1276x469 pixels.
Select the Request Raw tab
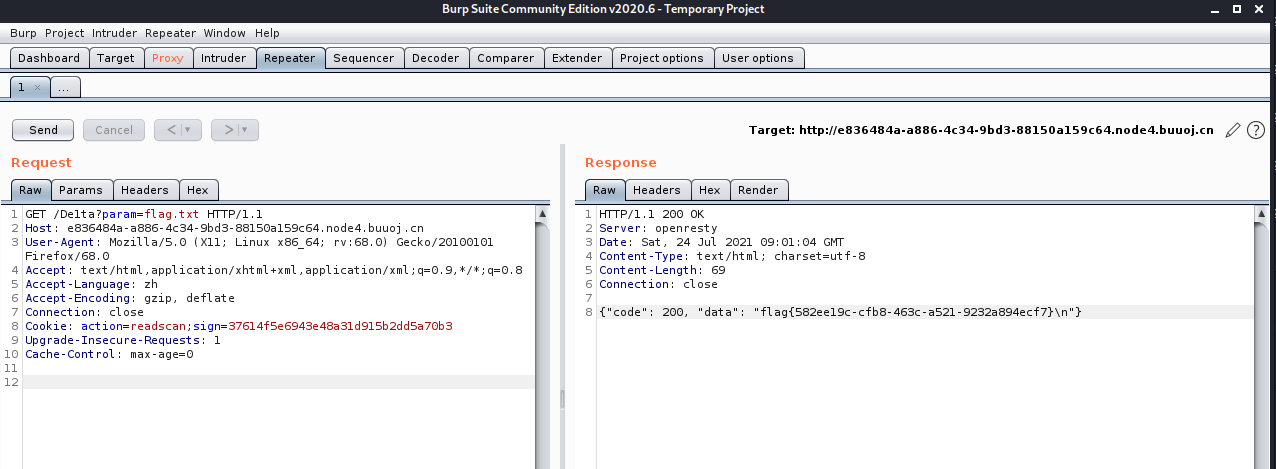pos(31,190)
